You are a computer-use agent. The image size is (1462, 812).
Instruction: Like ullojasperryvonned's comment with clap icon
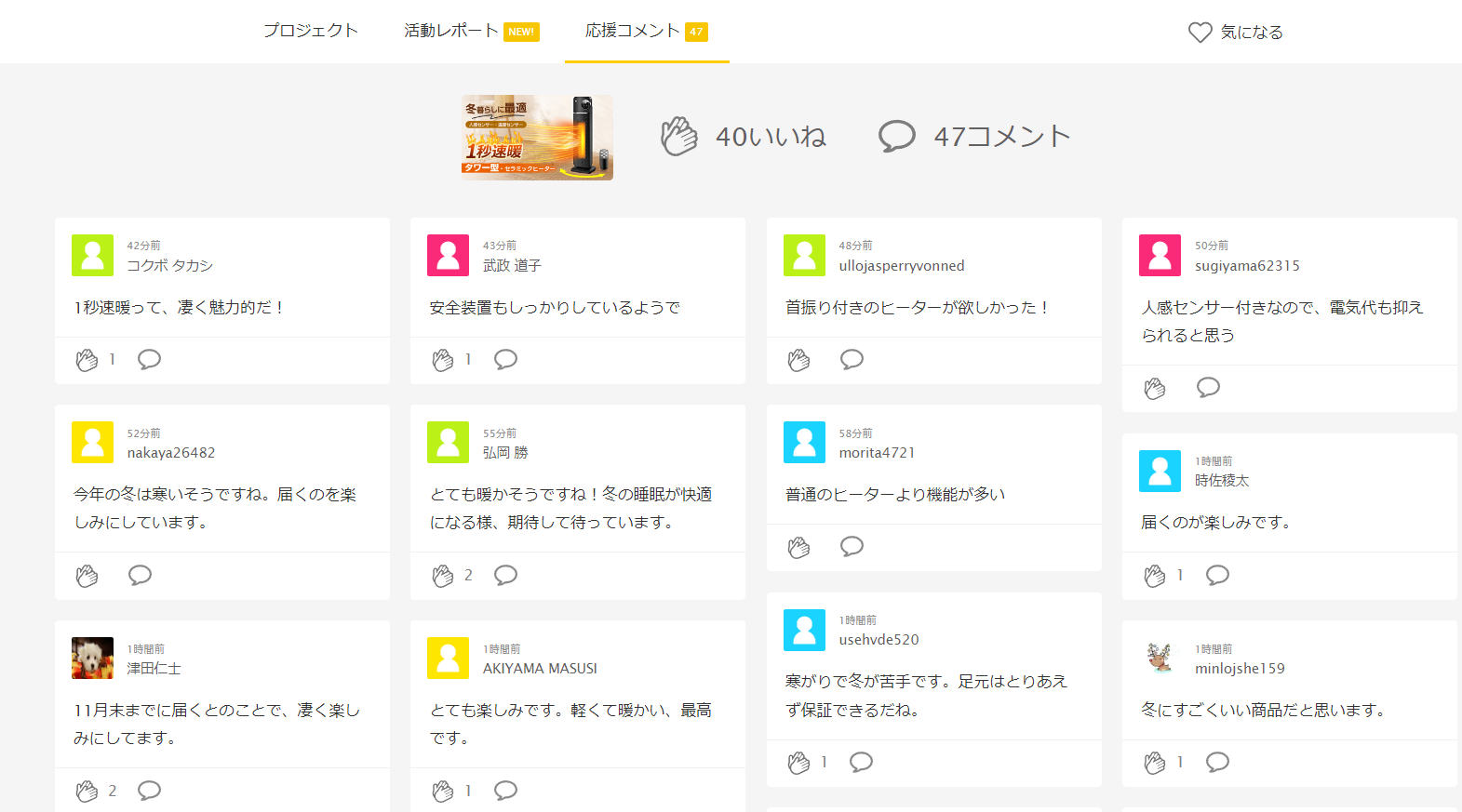(x=798, y=360)
